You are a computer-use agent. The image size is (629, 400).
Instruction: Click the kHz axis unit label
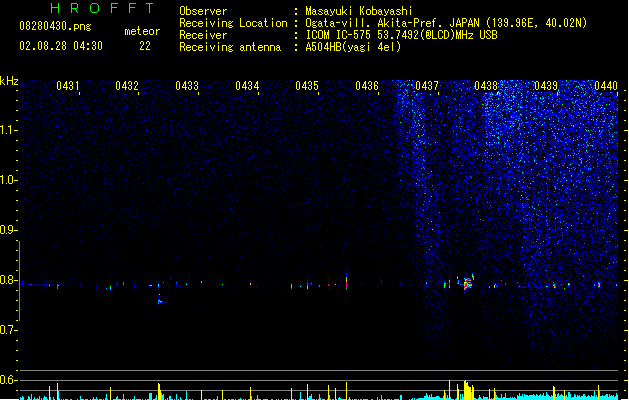[x=9, y=81]
